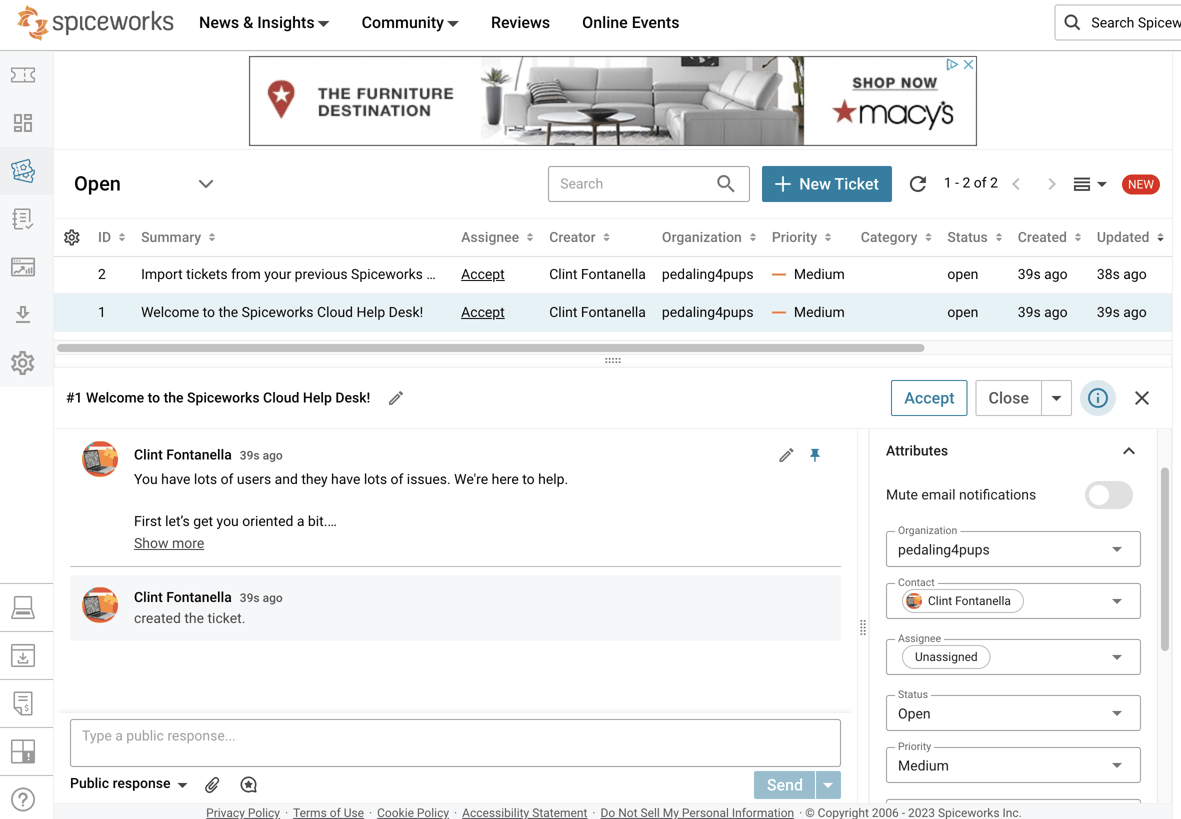Click Show more in the first message
The height and width of the screenshot is (819, 1181).
tap(168, 543)
